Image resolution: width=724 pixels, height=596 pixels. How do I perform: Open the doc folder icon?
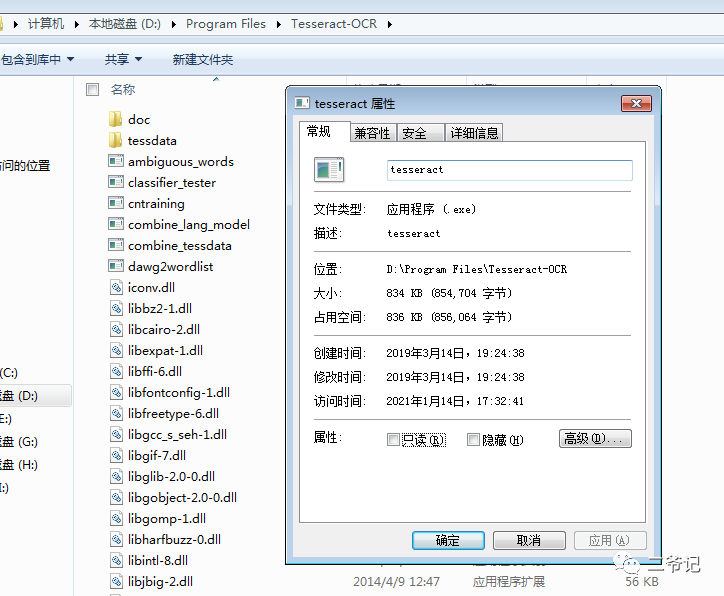(x=115, y=119)
